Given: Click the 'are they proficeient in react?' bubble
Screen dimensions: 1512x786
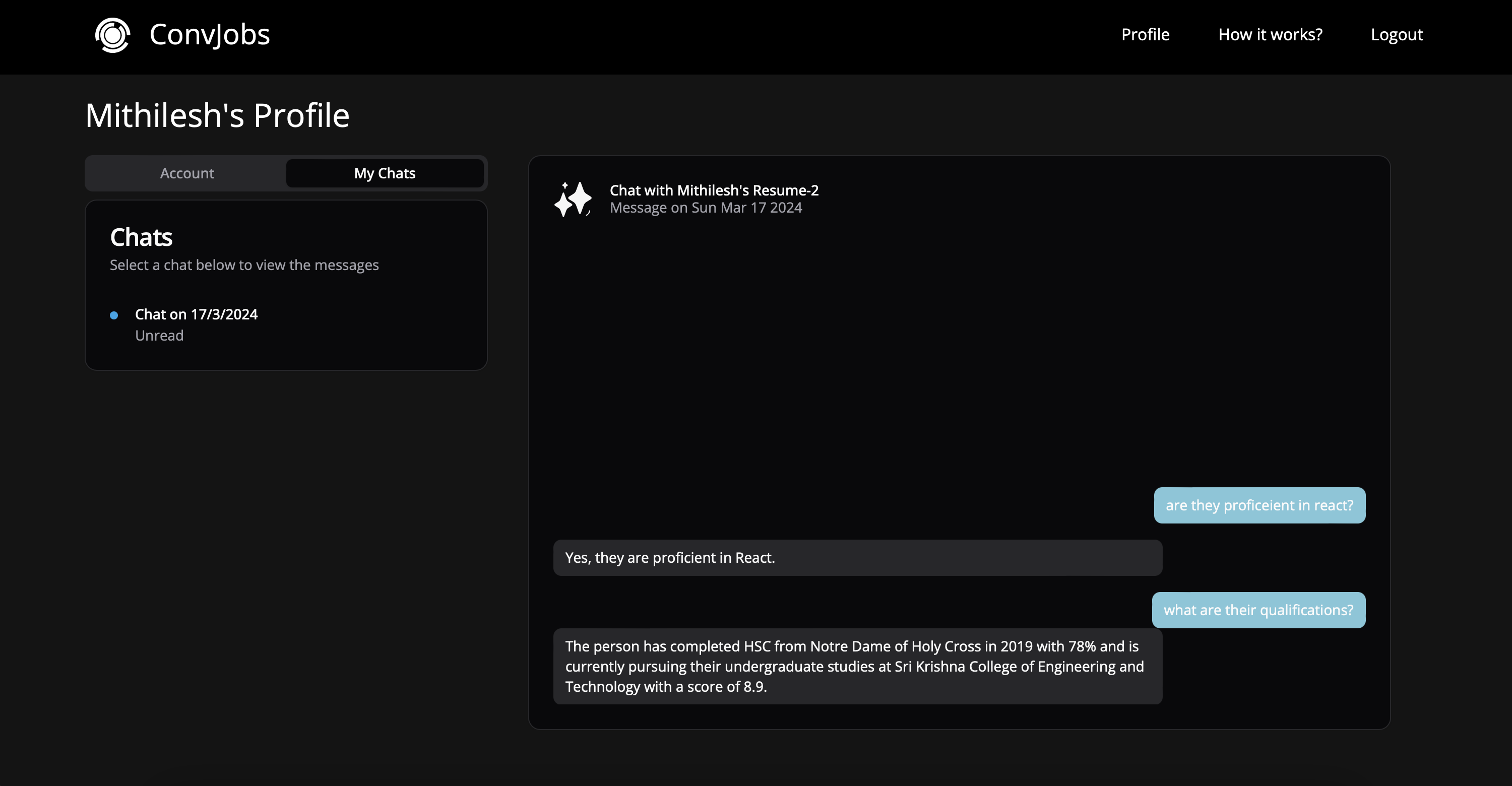Looking at the screenshot, I should 1259,506.
